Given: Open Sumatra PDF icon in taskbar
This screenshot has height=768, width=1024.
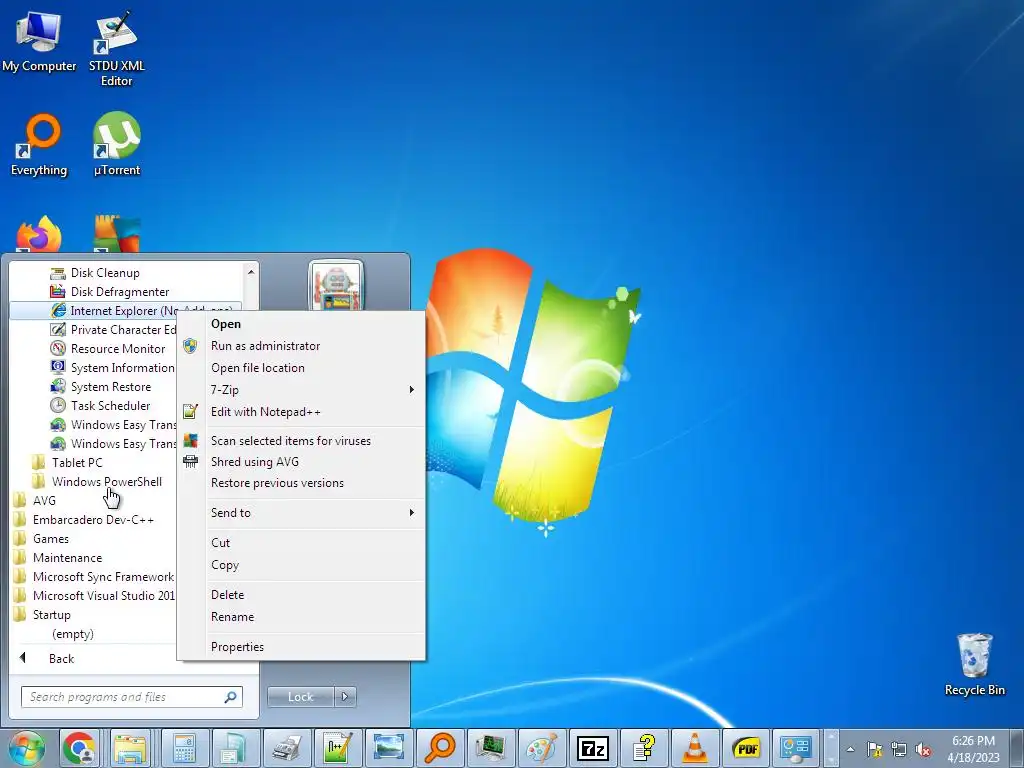Looking at the screenshot, I should click(x=746, y=748).
